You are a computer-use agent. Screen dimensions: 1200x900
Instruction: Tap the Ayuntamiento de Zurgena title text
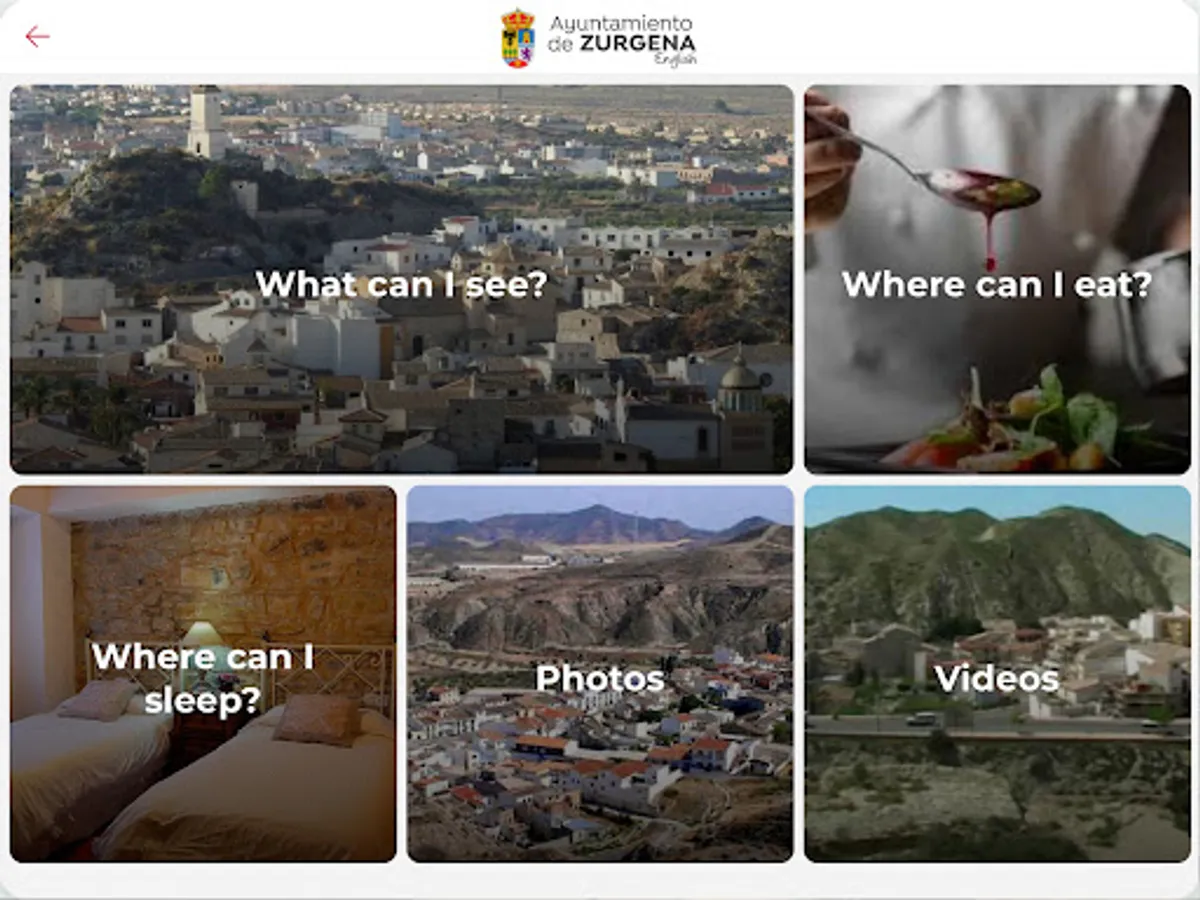(622, 33)
